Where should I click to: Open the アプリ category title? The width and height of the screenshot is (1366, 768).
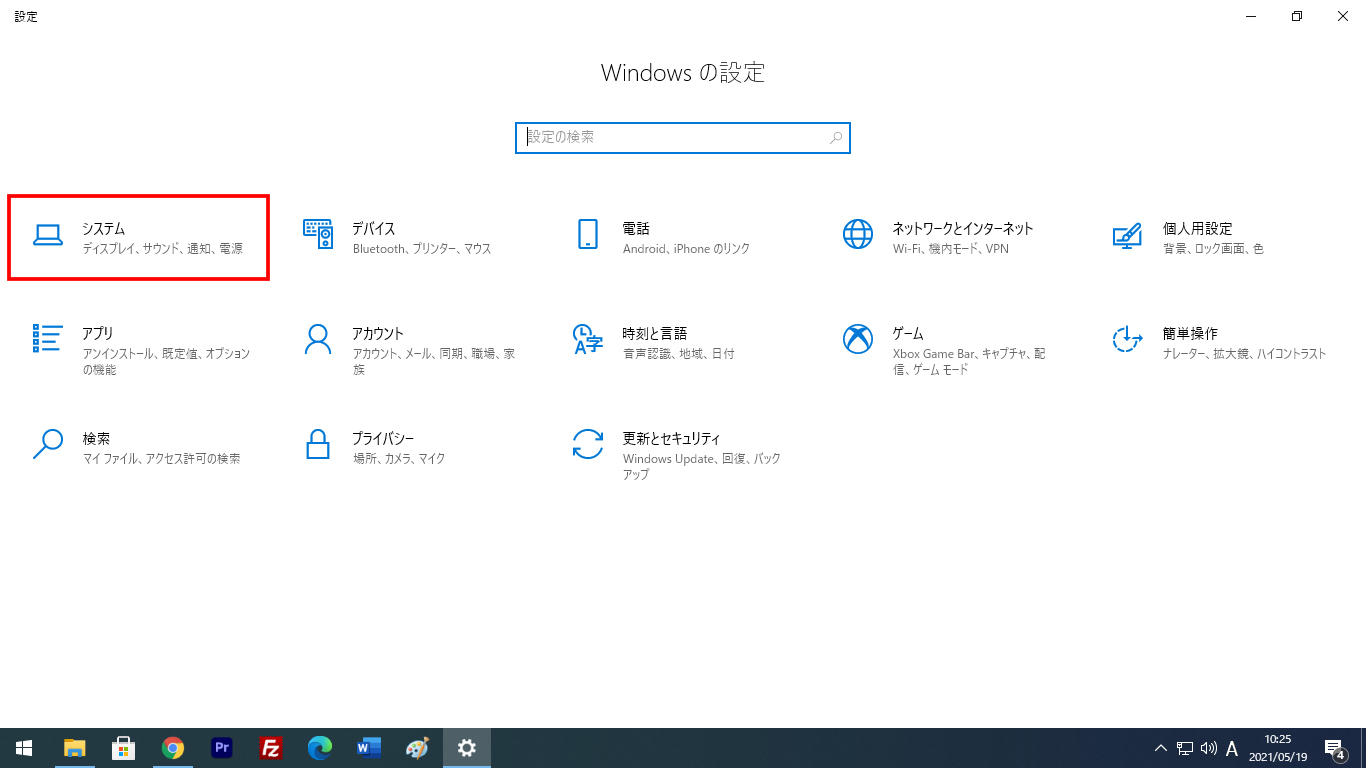(x=98, y=334)
